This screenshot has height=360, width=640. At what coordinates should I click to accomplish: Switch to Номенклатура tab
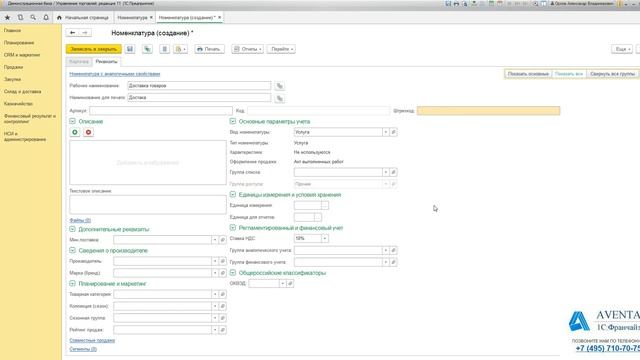134,18
